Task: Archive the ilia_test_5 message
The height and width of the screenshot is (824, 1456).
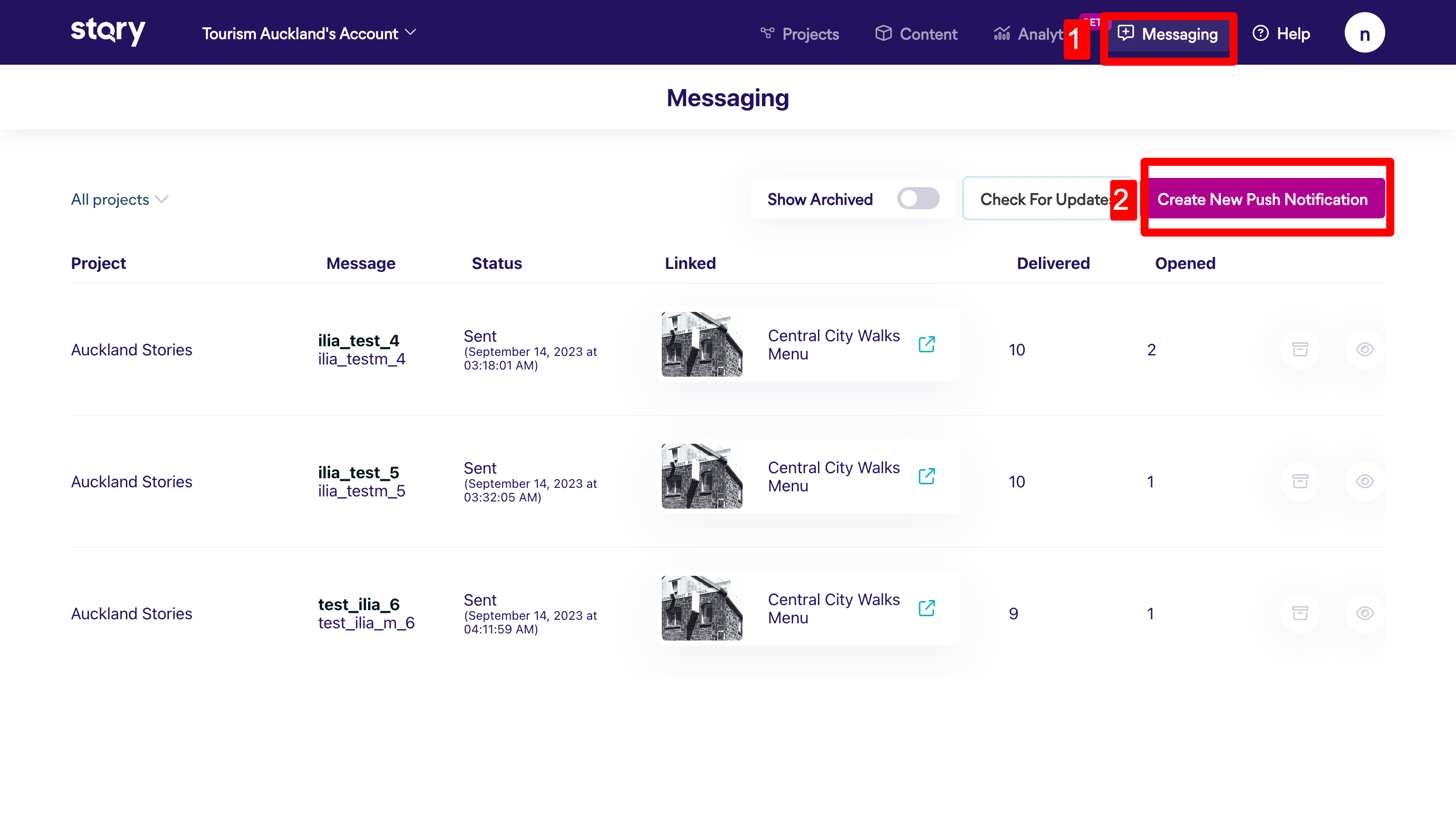Action: pos(1300,481)
